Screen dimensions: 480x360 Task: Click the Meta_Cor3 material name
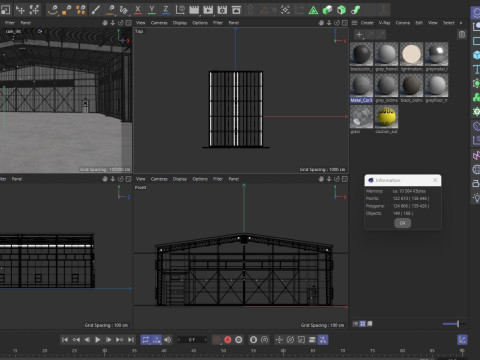[x=361, y=100]
